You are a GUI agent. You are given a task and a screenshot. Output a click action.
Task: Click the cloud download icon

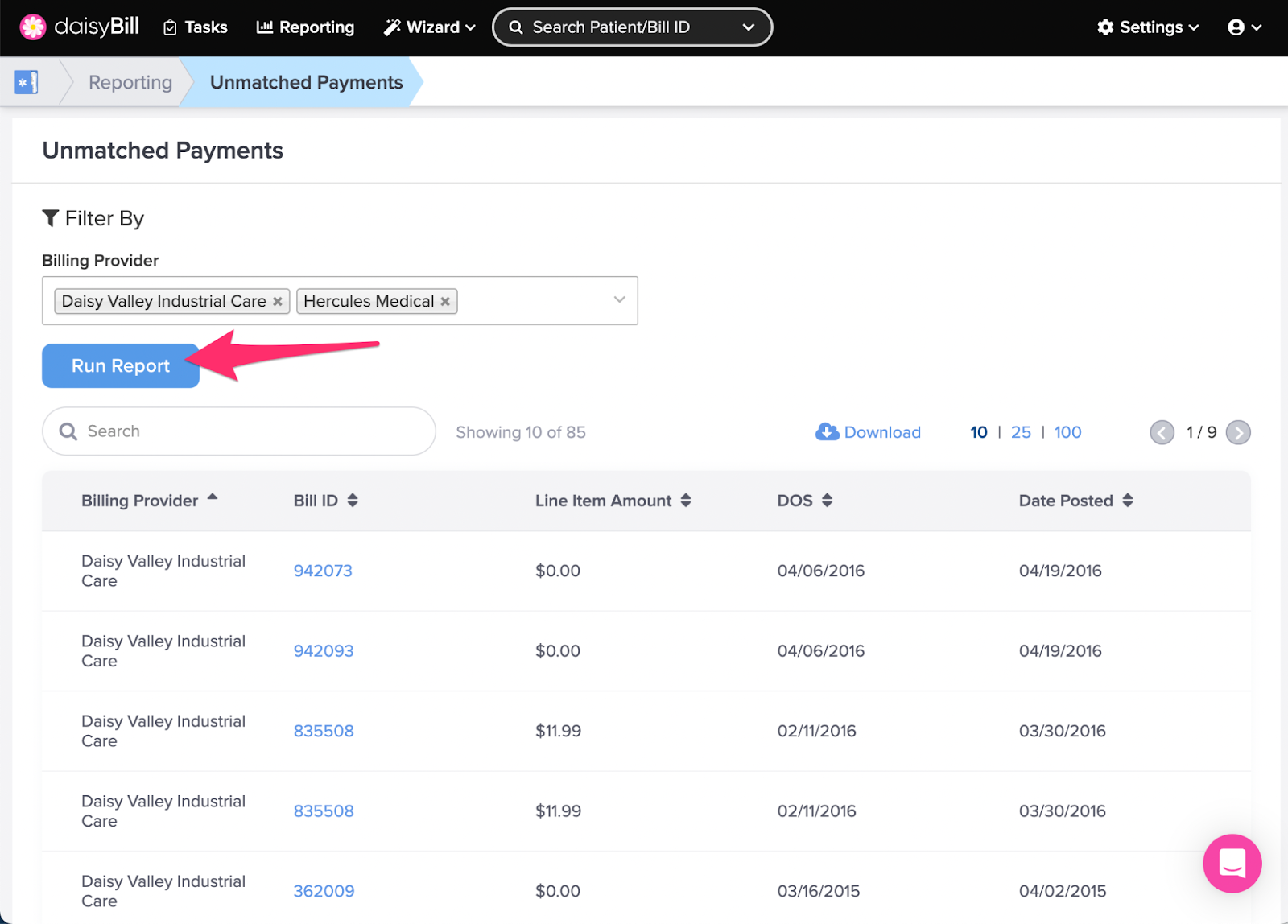tap(827, 432)
